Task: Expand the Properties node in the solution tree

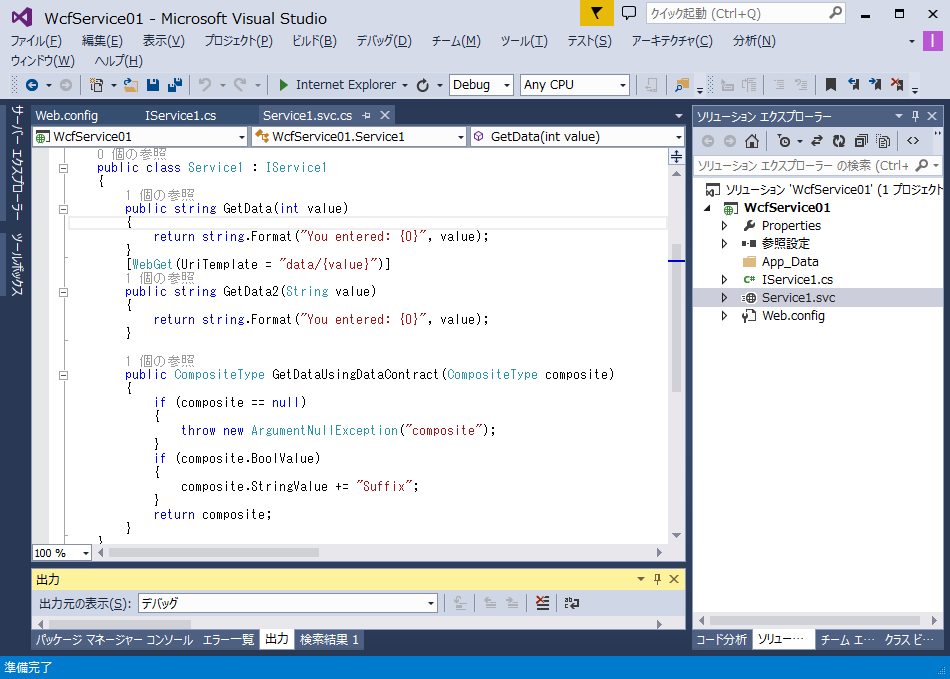Action: (725, 226)
